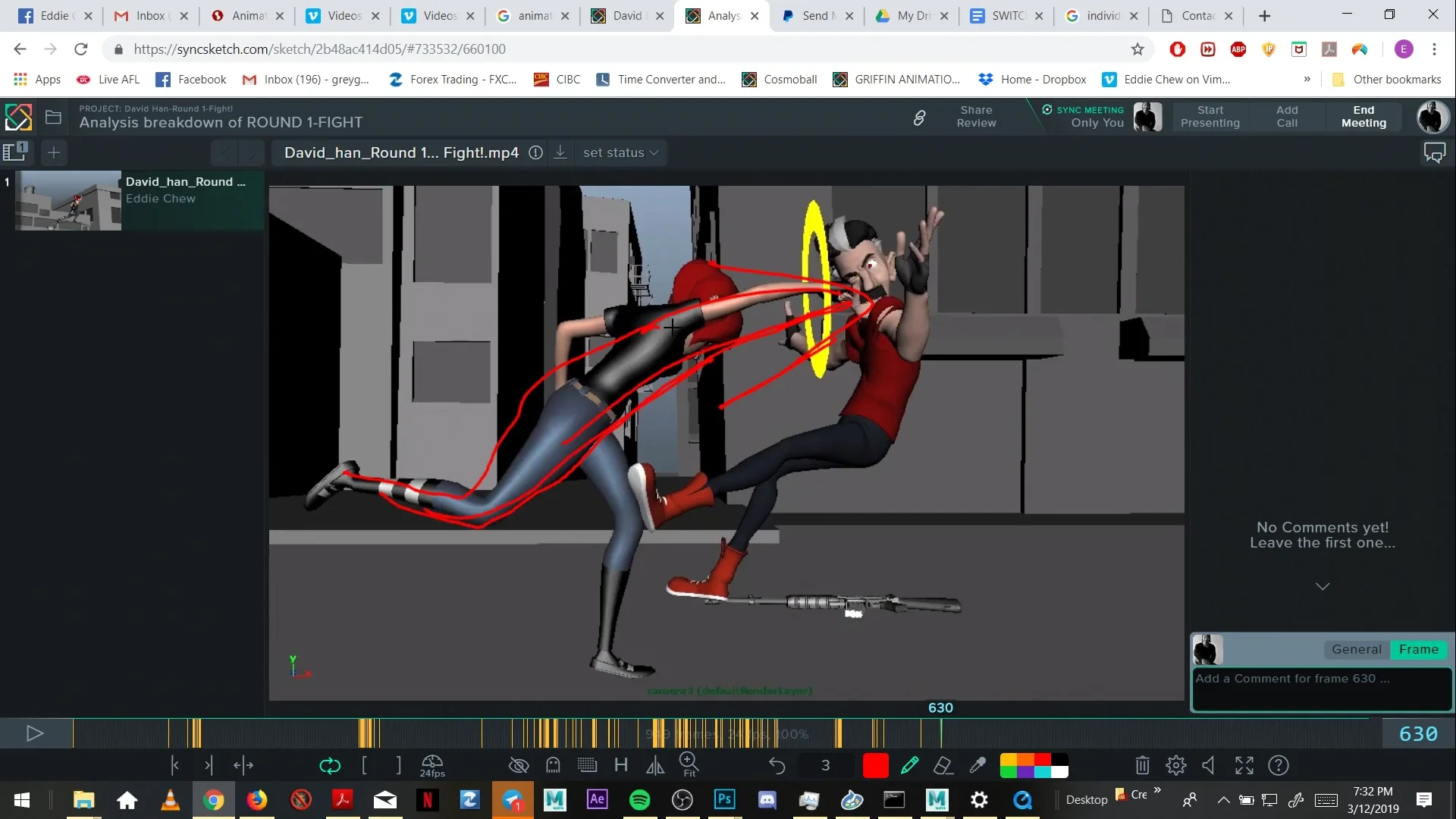Viewport: 1456px width, 819px height.
Task: Mute audio with the speaker icon
Action: [x=1208, y=765]
